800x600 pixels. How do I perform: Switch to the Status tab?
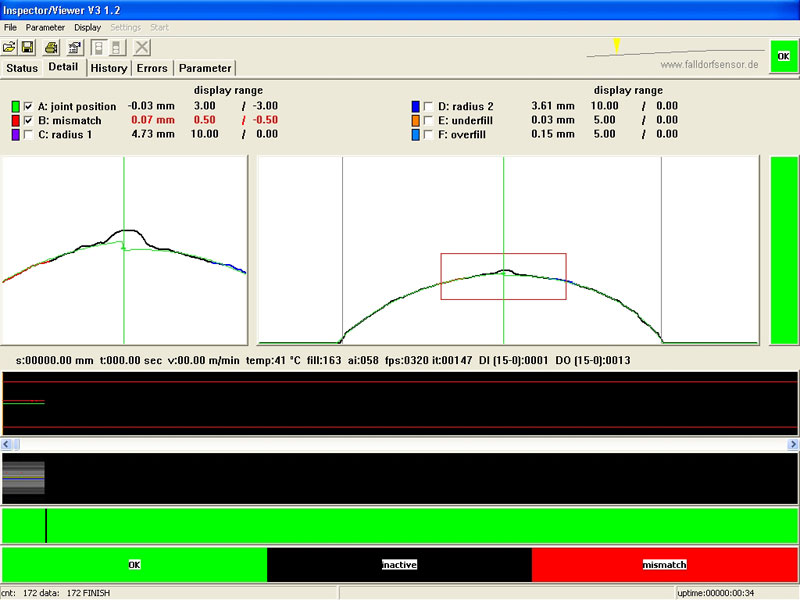pos(22,68)
